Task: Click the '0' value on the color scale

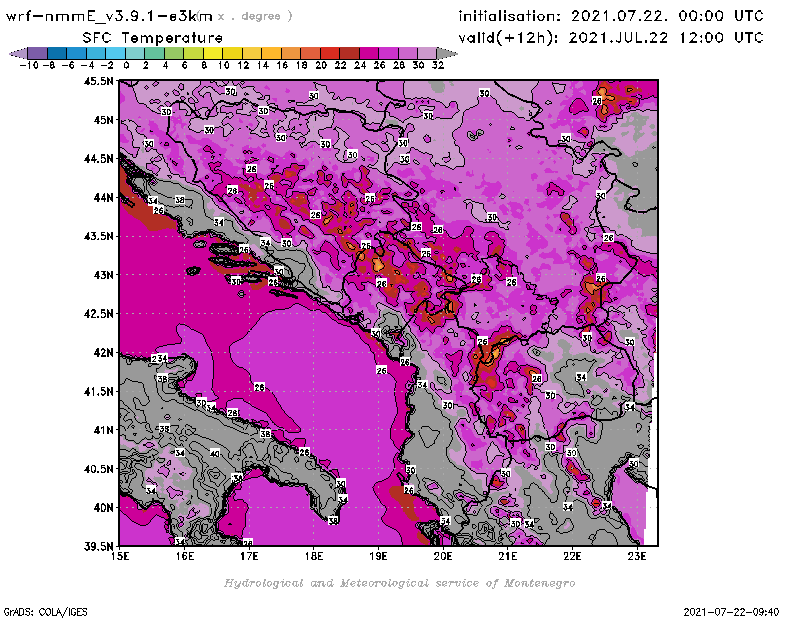Action: click(126, 66)
